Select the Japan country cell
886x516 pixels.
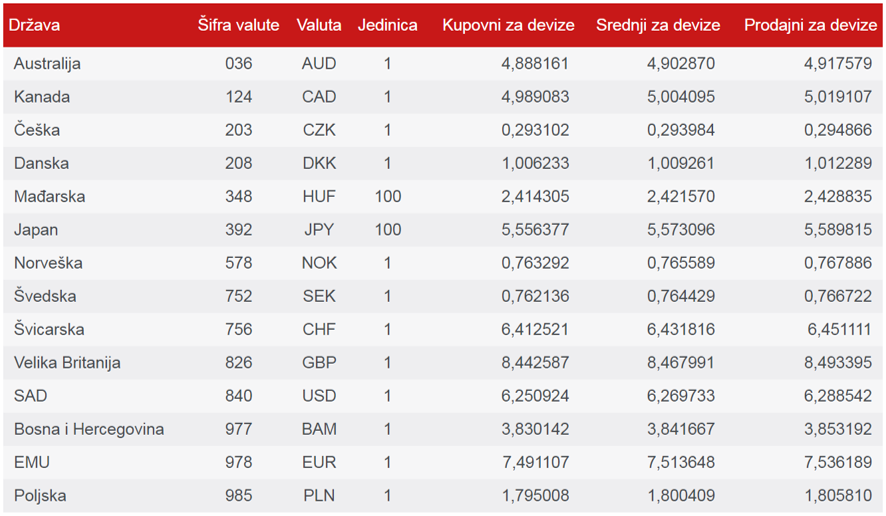point(36,230)
